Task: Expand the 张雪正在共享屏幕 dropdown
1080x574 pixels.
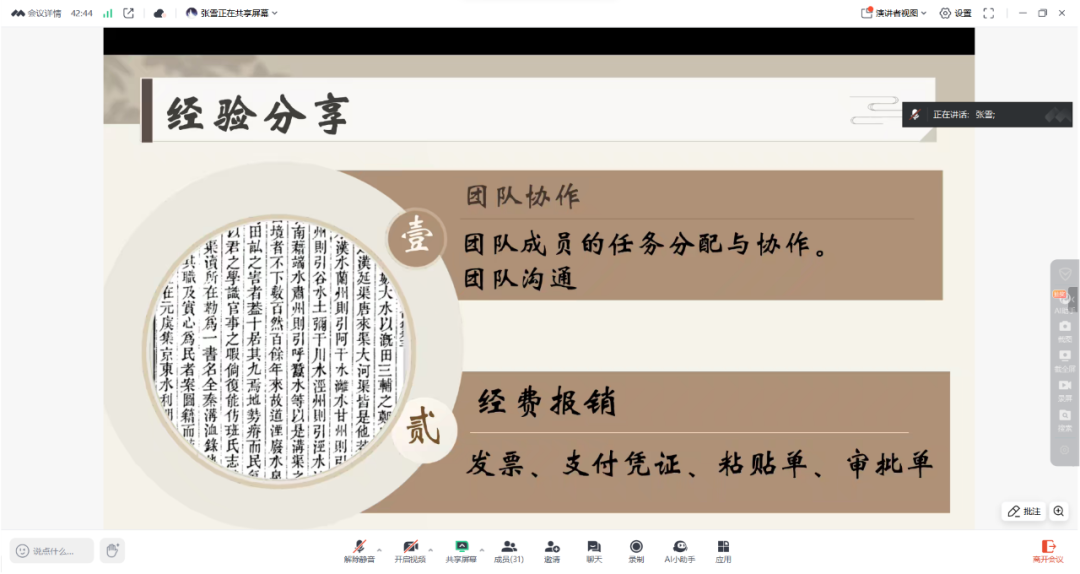Action: (x=232, y=13)
